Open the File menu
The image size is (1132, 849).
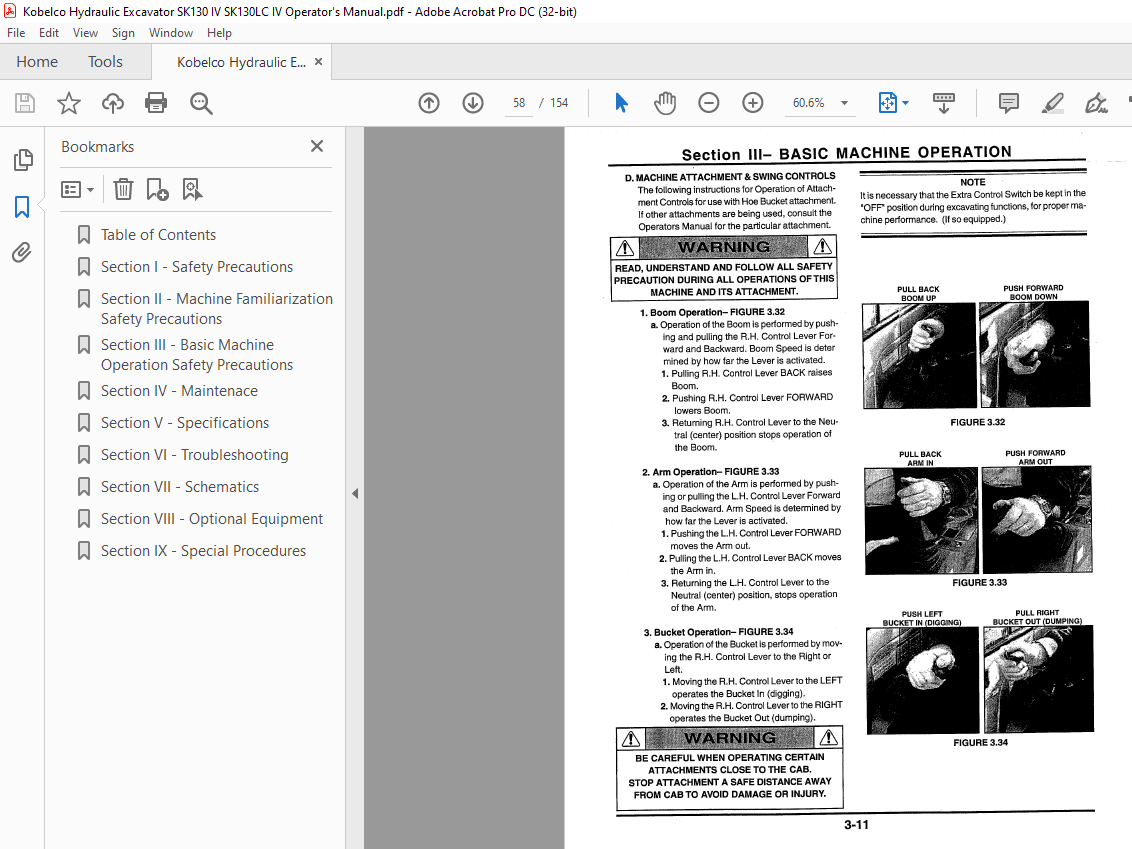tap(16, 33)
